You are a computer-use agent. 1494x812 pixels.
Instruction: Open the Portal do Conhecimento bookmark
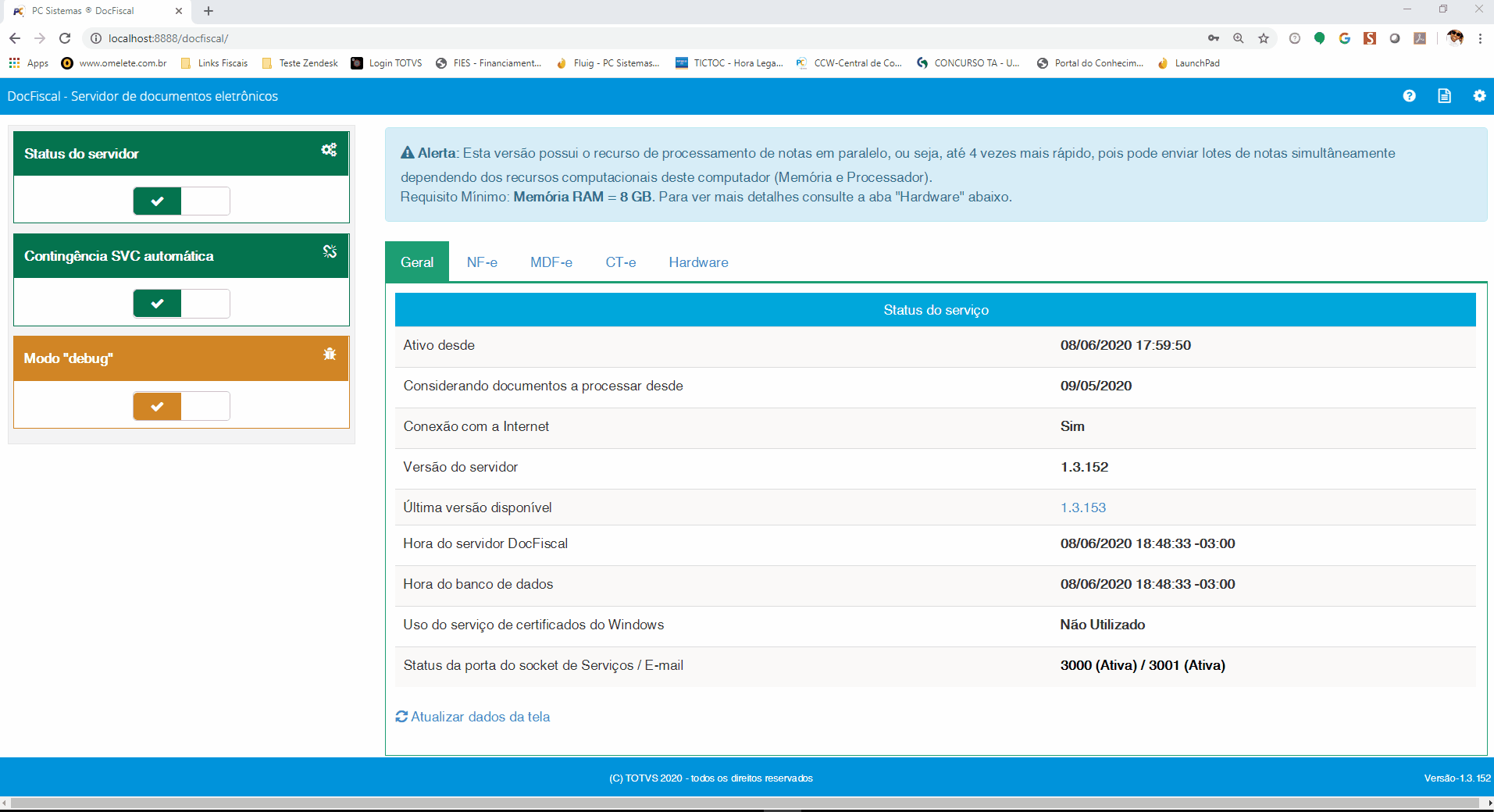1090,63
